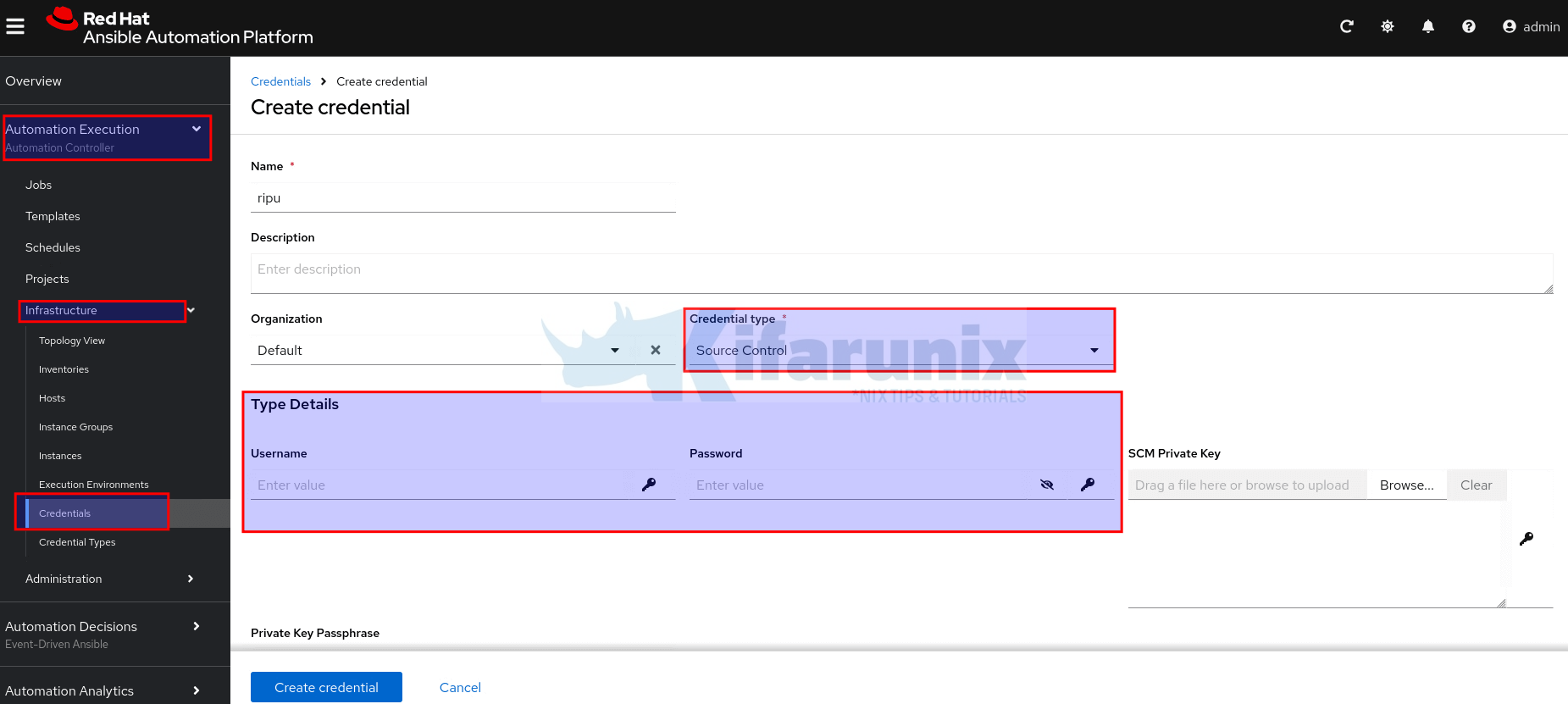The height and width of the screenshot is (704, 1568).
Task: Open Instance Groups in sidebar
Action: click(x=75, y=427)
